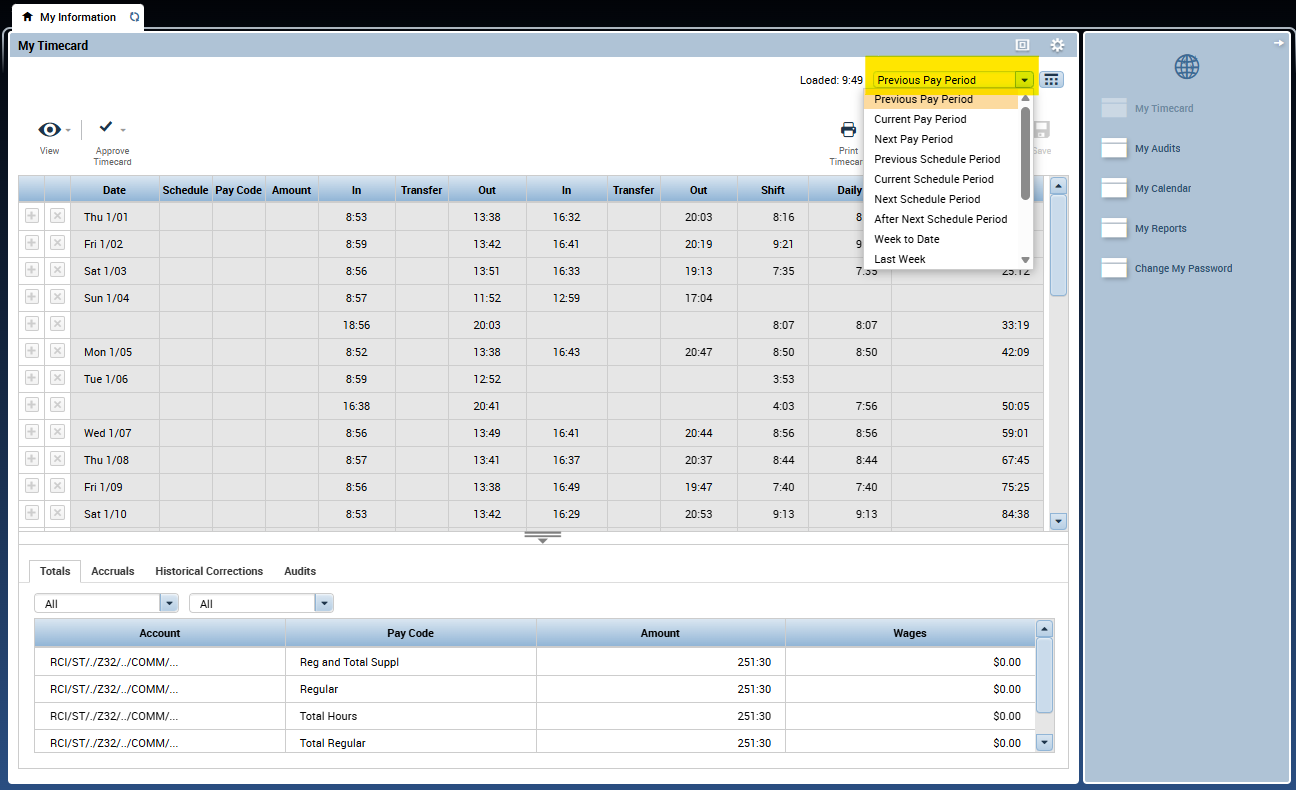Viewport: 1296px width, 790px height.
Task: Open the My Audits widget icon
Action: tap(1114, 148)
